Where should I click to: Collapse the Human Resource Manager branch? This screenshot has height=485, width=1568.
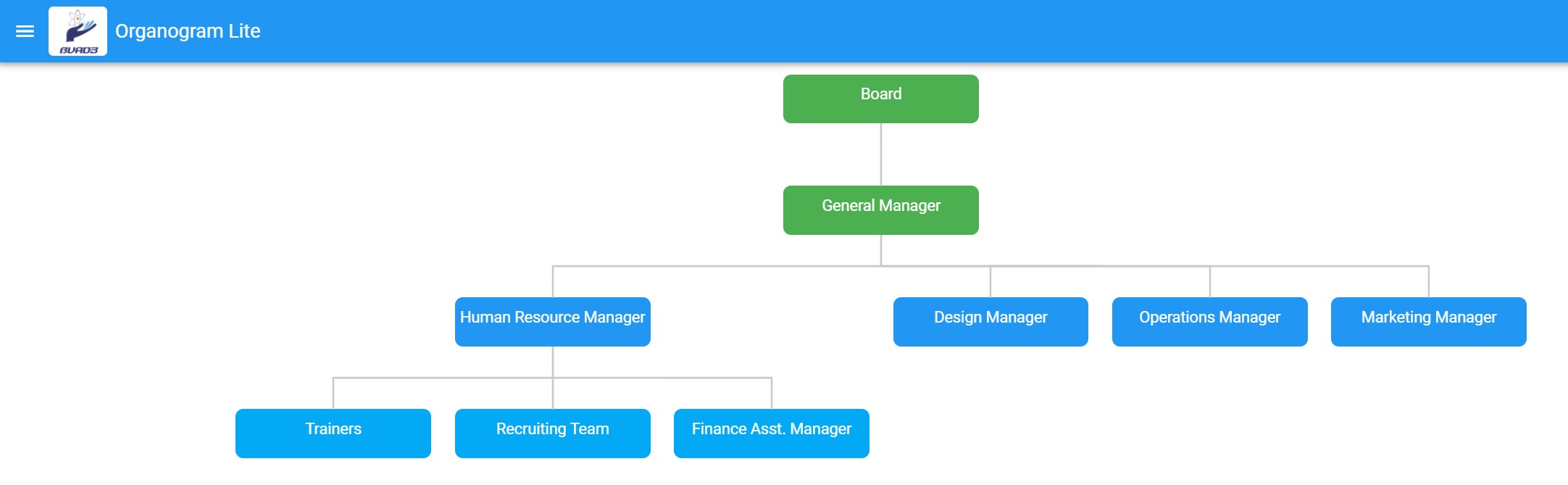click(x=552, y=321)
